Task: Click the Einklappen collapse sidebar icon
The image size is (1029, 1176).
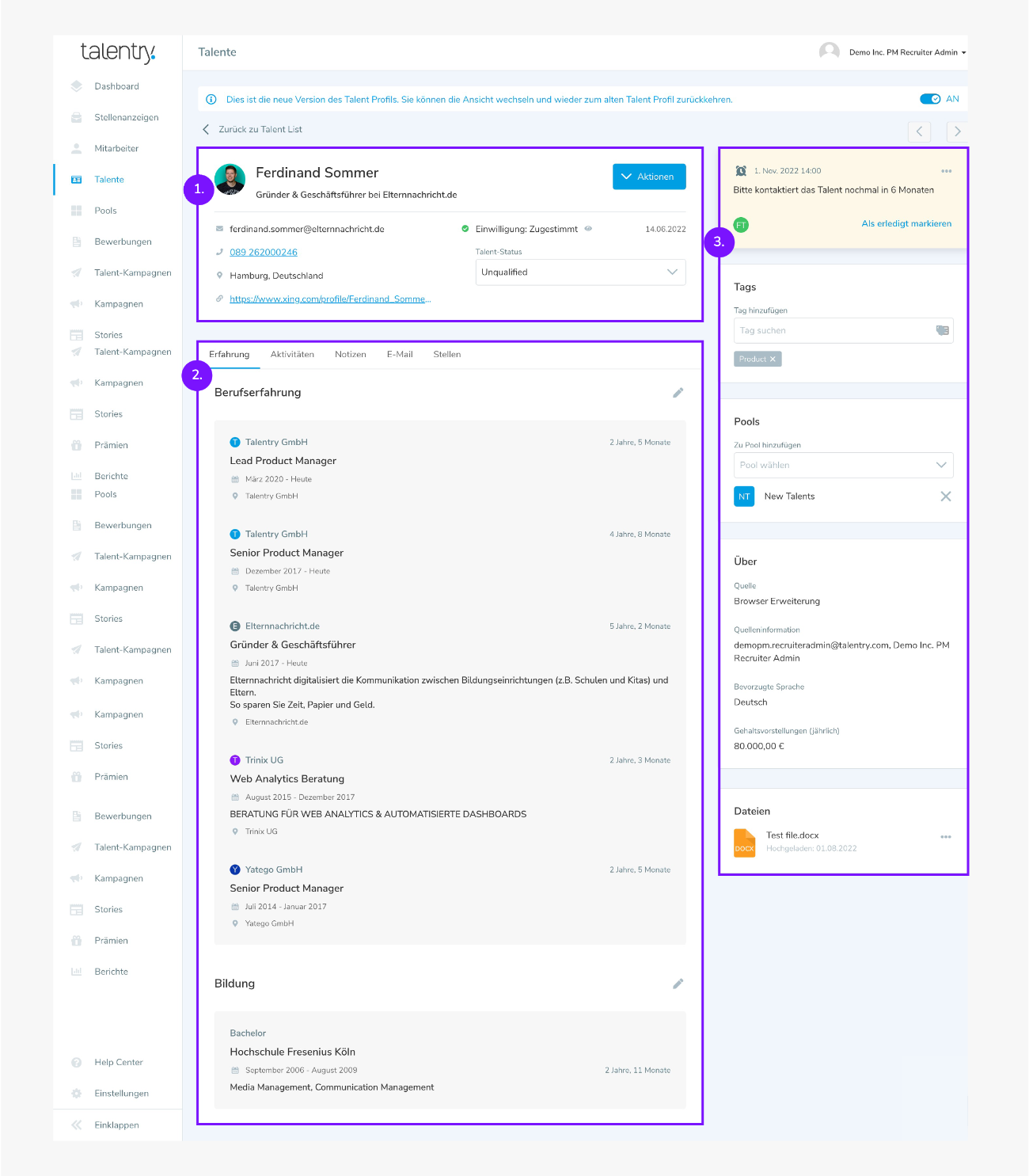Action: click(77, 1125)
